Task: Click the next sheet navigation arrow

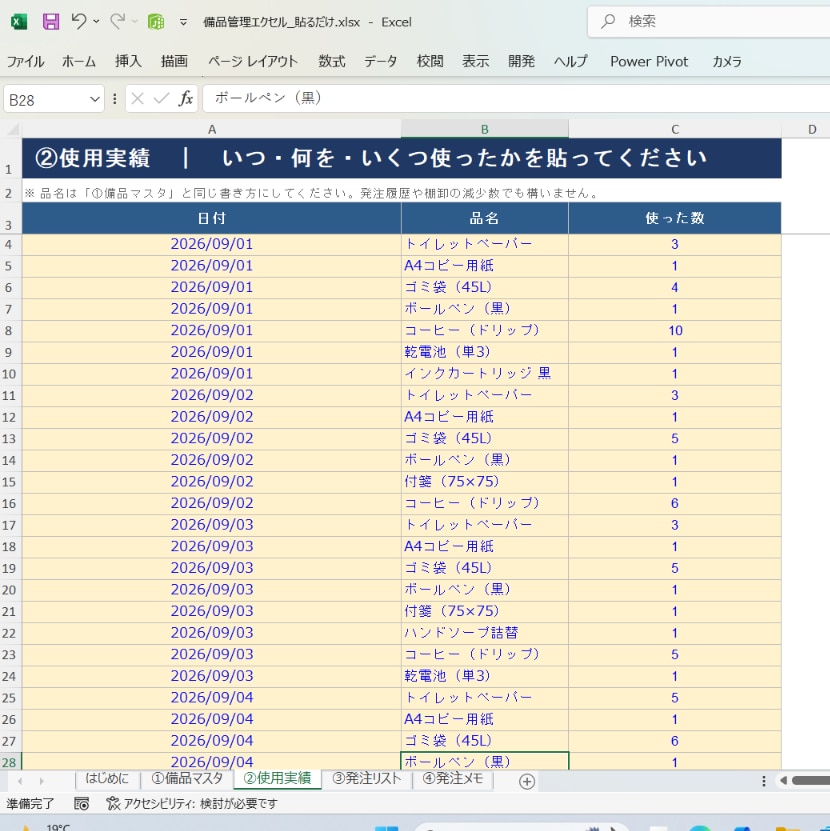Action: coord(41,781)
